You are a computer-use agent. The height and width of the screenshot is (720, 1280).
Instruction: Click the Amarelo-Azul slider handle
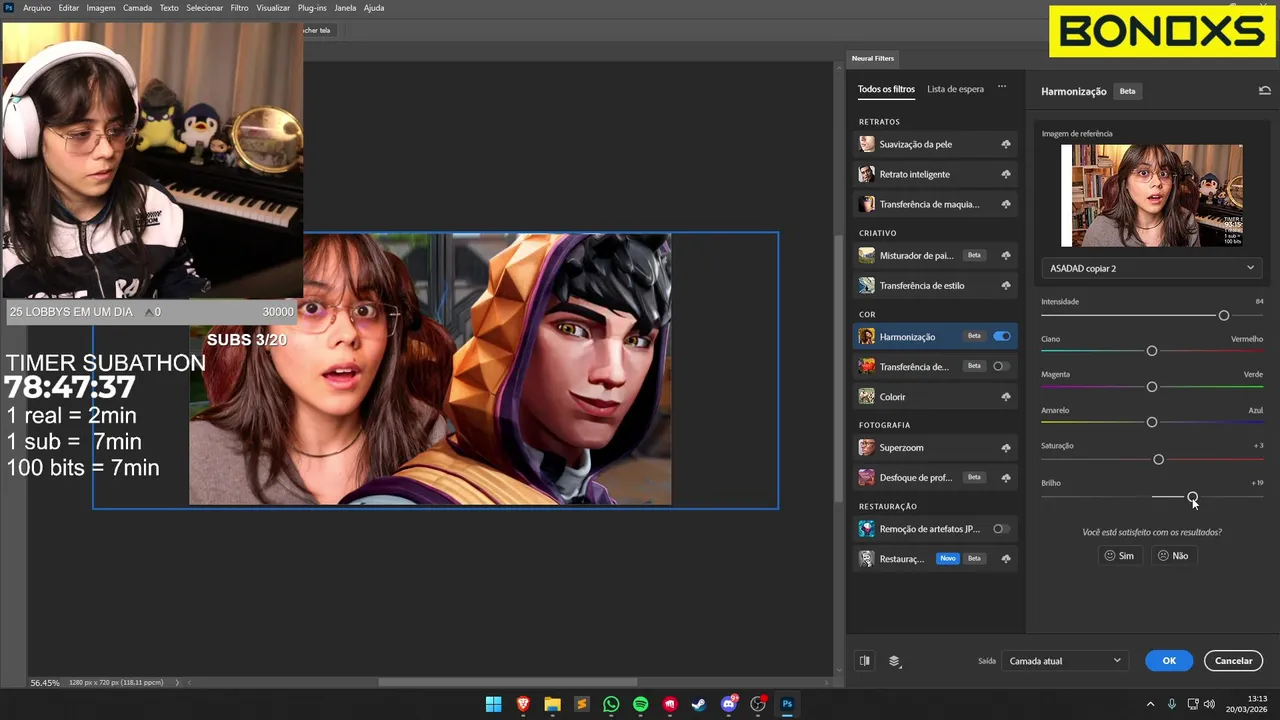1152,423
